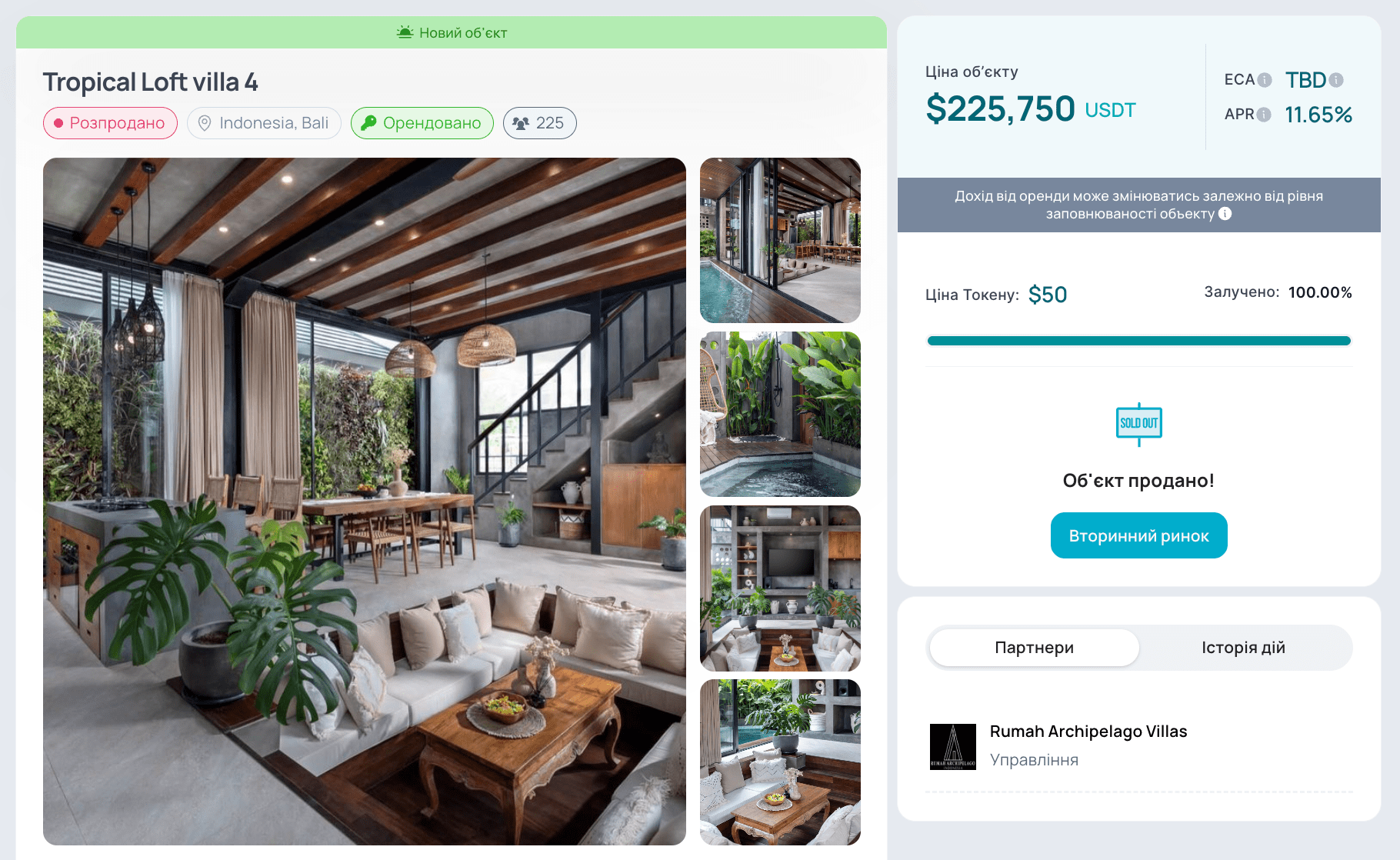The width and height of the screenshot is (1400, 860).
Task: Select the pool and glass facade thumbnail
Action: (780, 240)
